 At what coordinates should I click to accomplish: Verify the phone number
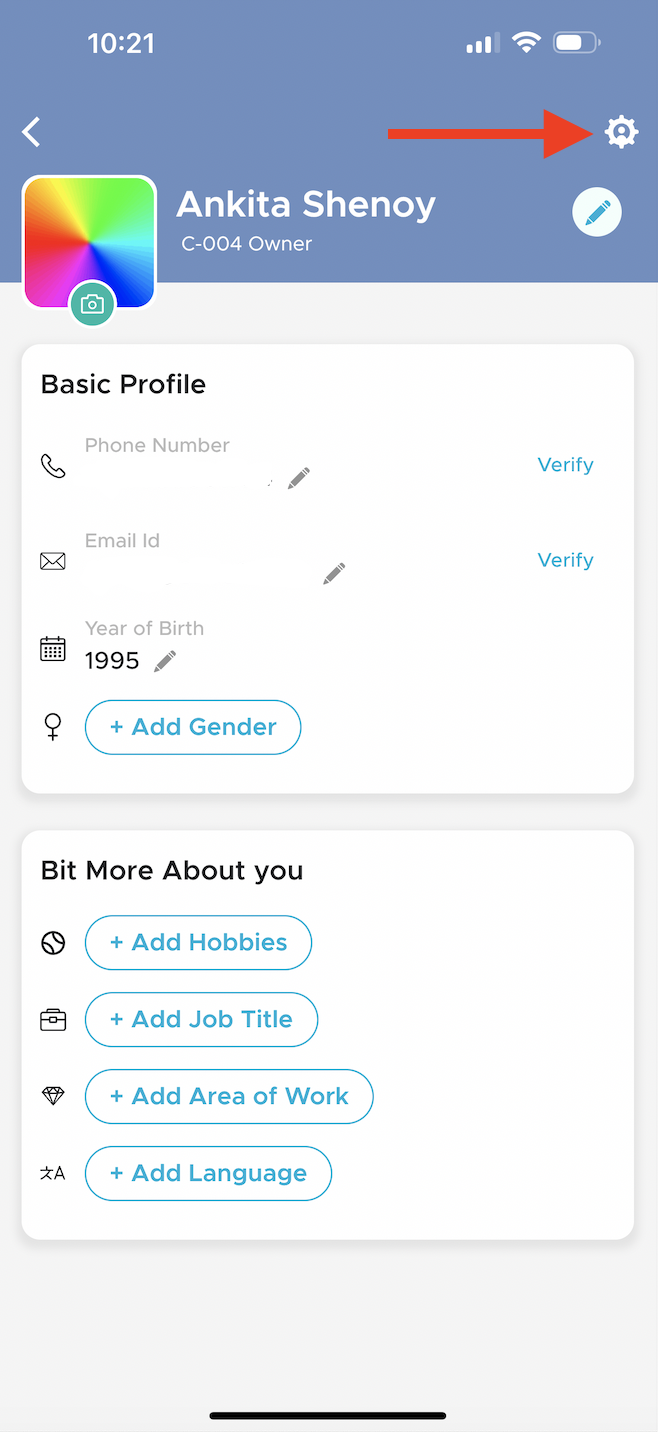[x=565, y=464]
